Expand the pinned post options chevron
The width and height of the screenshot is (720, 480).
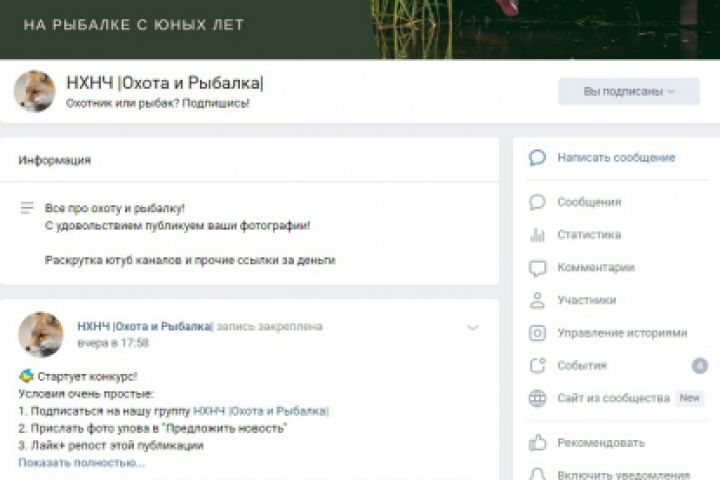point(473,328)
